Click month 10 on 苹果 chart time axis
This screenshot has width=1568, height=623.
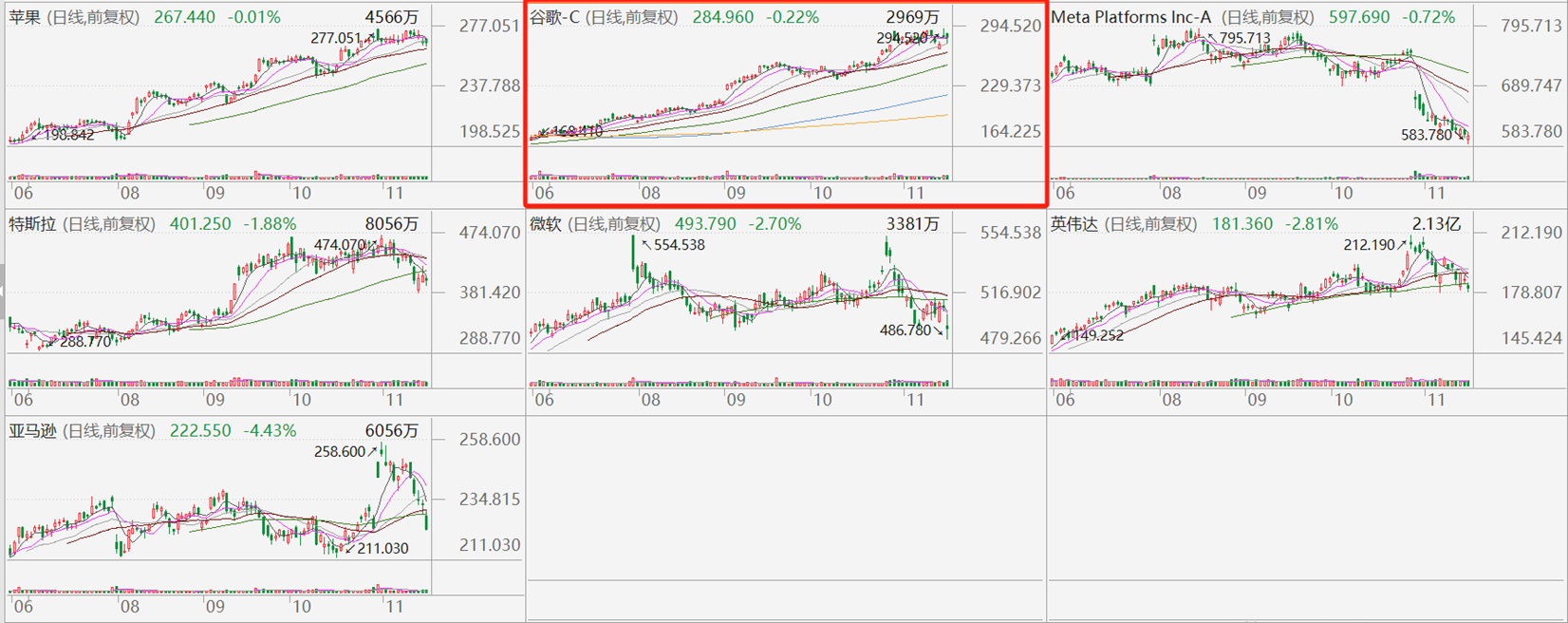point(301,193)
